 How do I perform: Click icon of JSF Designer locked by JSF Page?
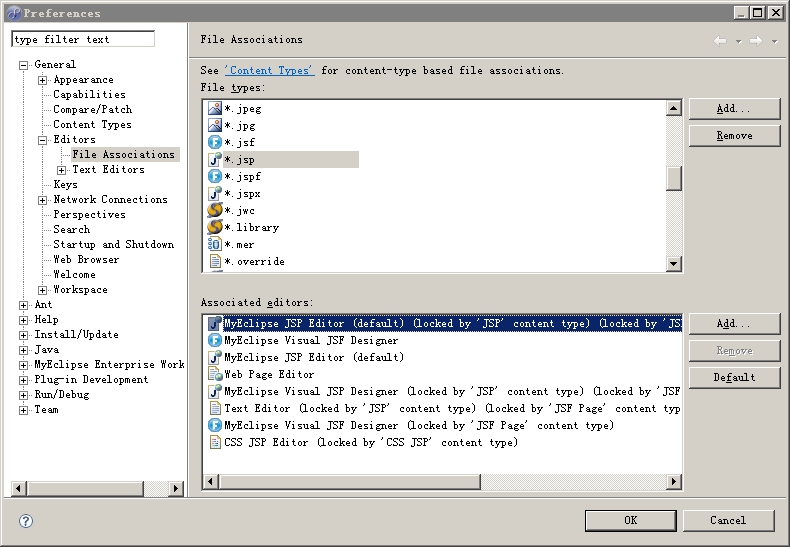(215, 425)
